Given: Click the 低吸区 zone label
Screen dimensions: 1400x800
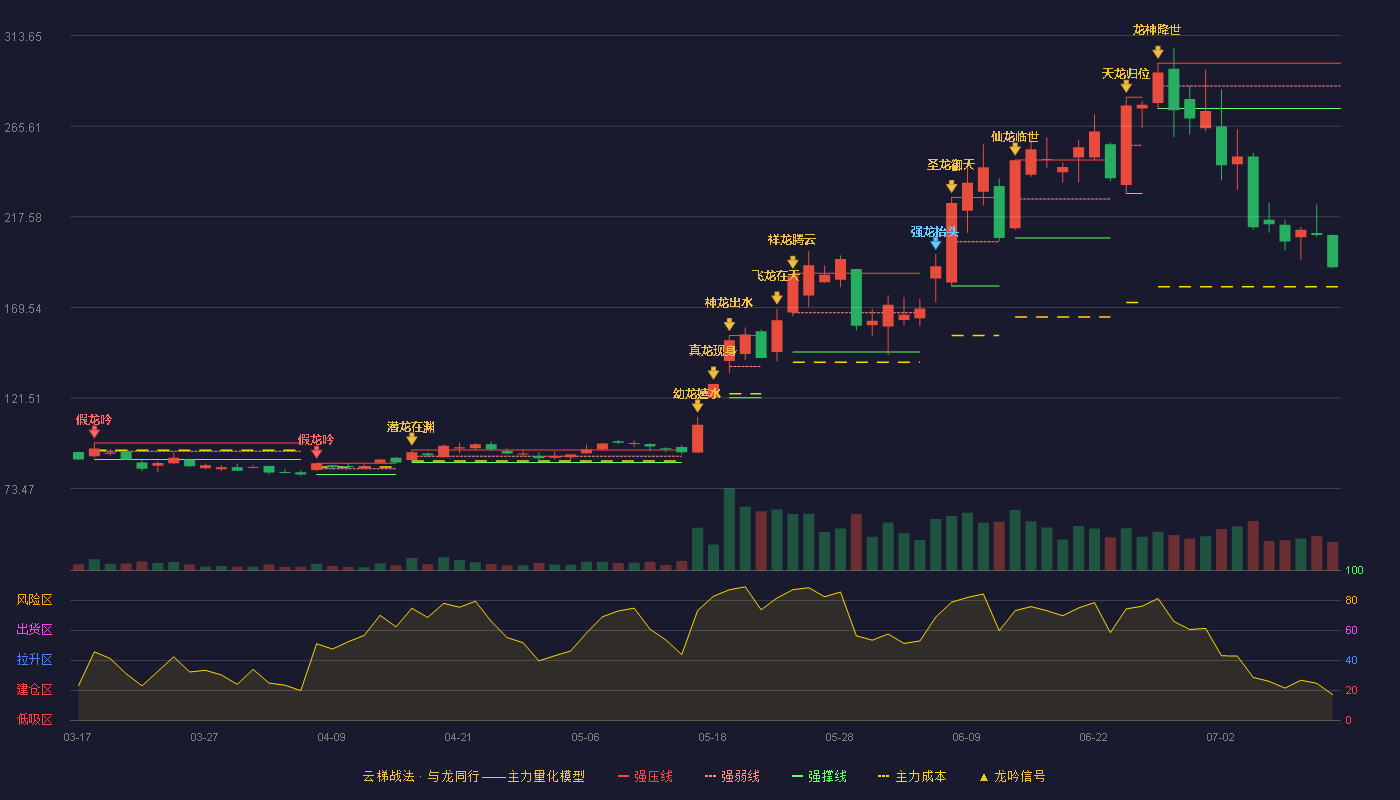Looking at the screenshot, I should click(x=34, y=719).
